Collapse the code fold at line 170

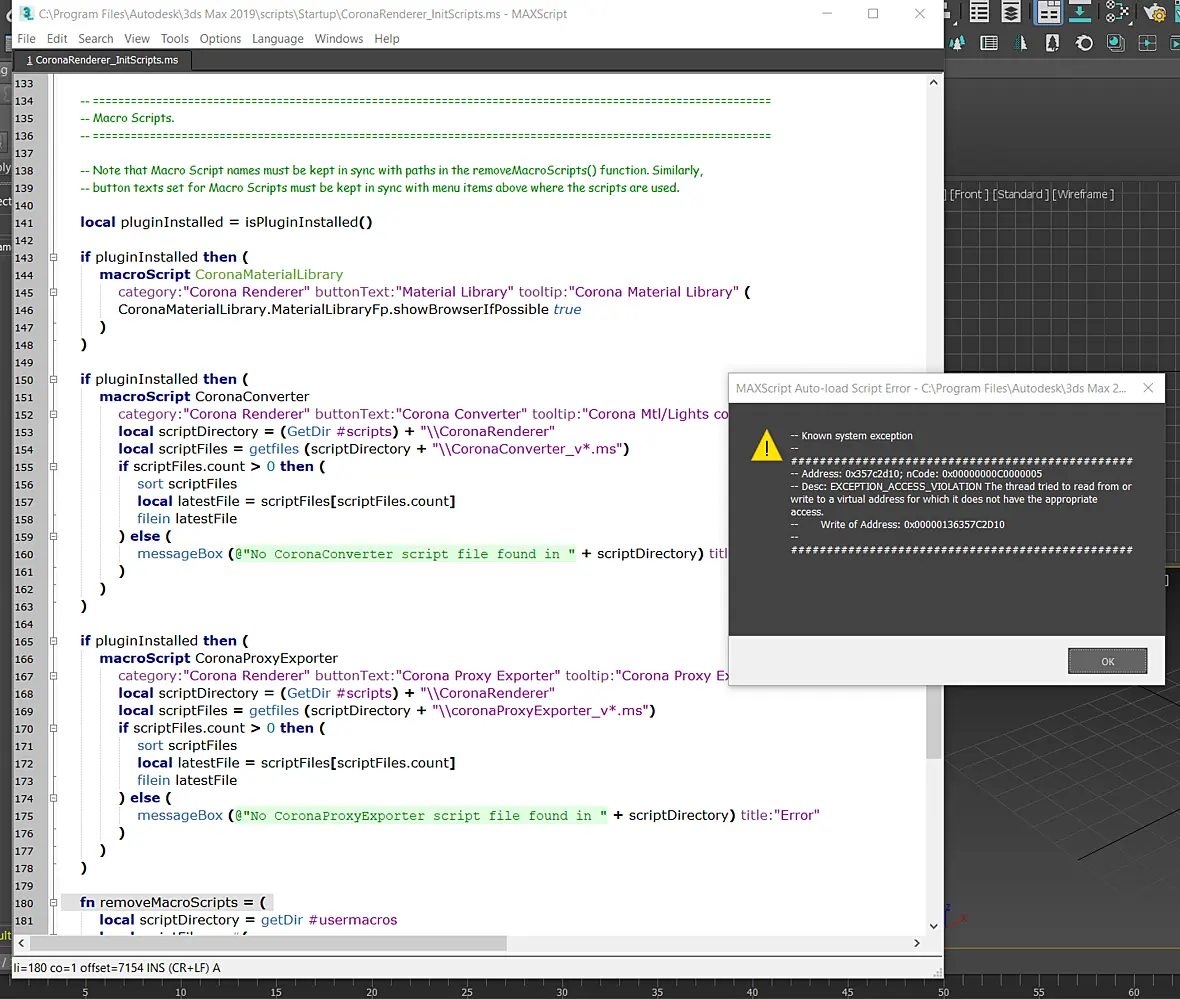(x=53, y=728)
